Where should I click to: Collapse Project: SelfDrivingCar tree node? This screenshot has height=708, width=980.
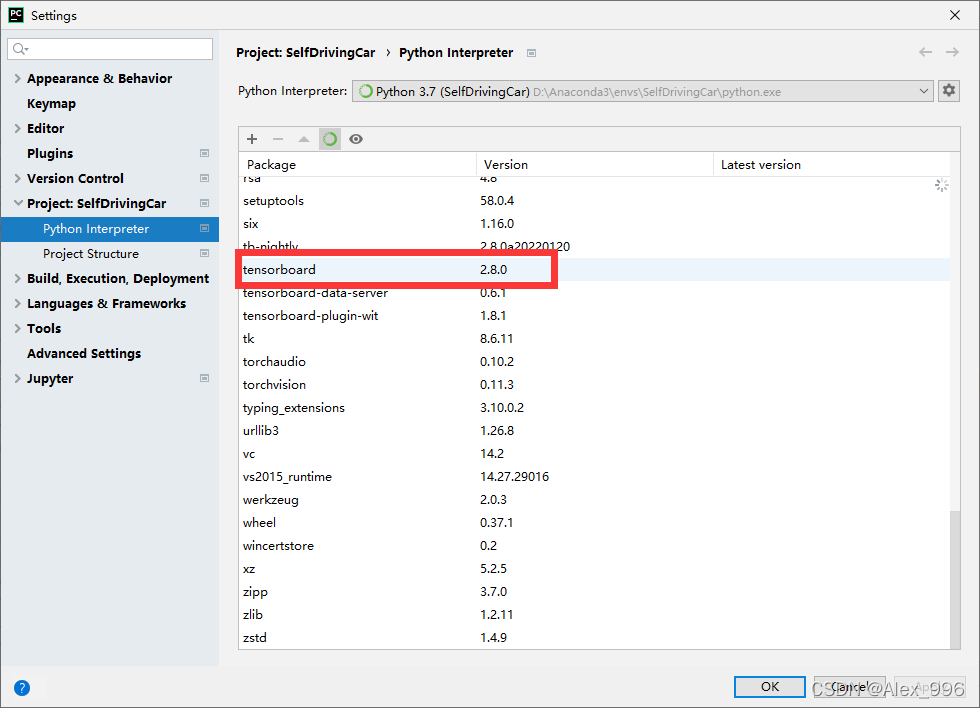click(18, 203)
